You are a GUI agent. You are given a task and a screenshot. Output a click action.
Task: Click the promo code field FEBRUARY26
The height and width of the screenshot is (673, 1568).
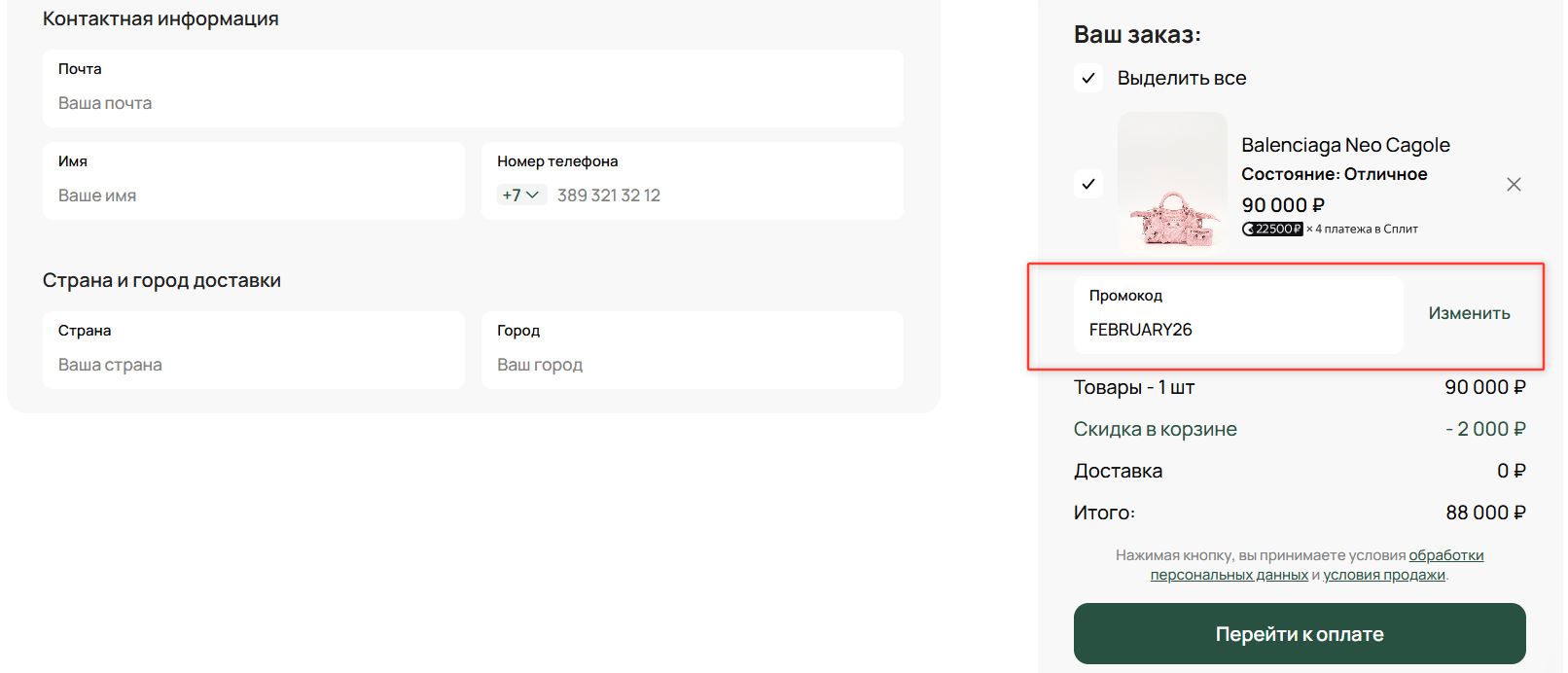(x=1237, y=330)
